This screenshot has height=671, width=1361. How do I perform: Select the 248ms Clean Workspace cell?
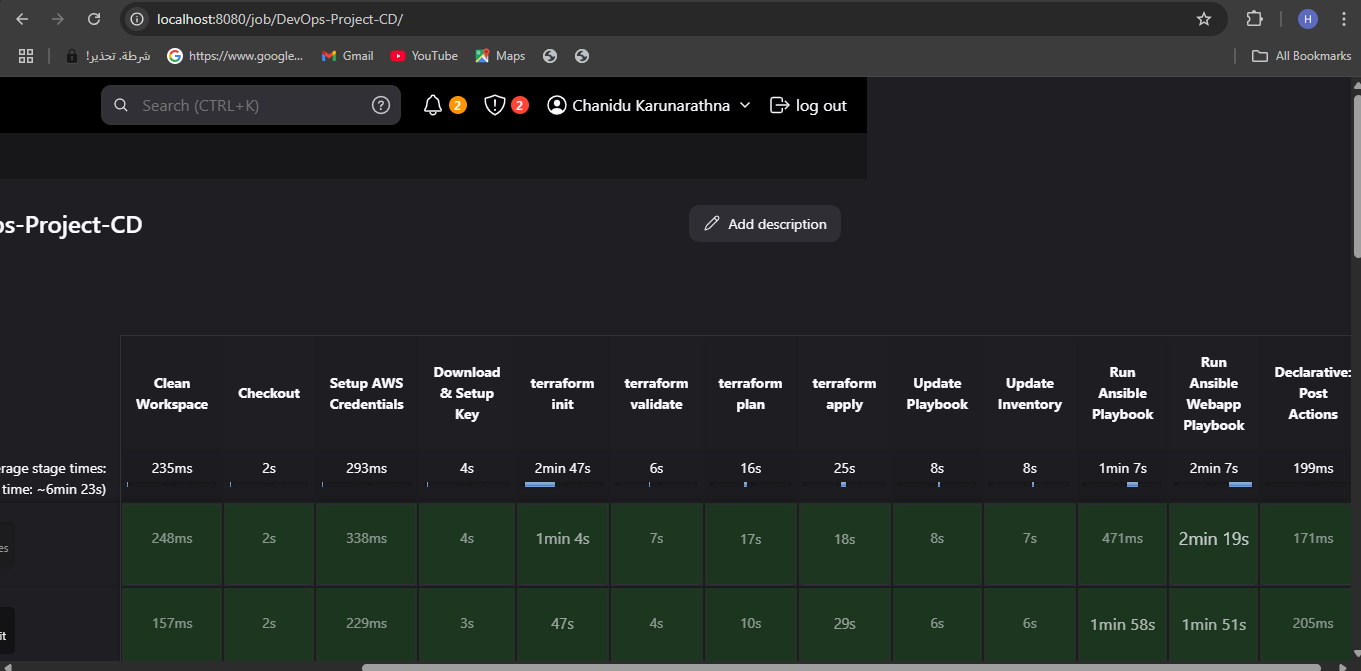[x=172, y=543]
